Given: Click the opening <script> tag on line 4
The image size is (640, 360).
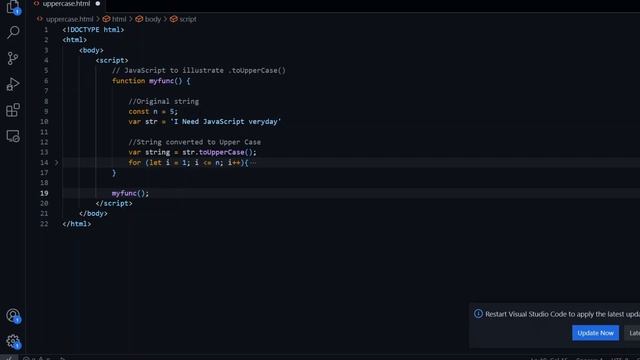Looking at the screenshot, I should pyautogui.click(x=112, y=60).
